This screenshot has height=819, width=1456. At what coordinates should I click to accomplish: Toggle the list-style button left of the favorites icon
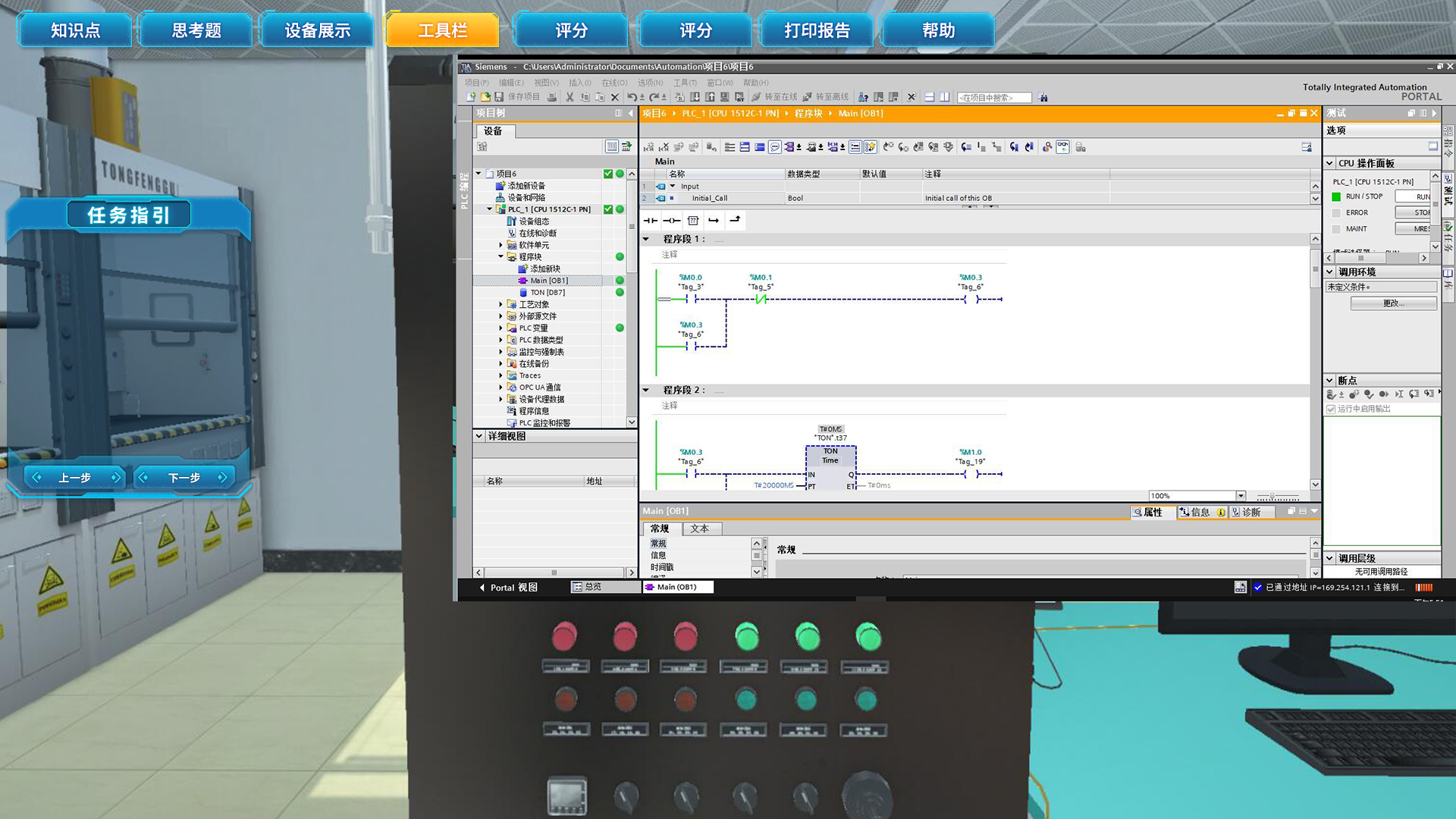pos(855,147)
